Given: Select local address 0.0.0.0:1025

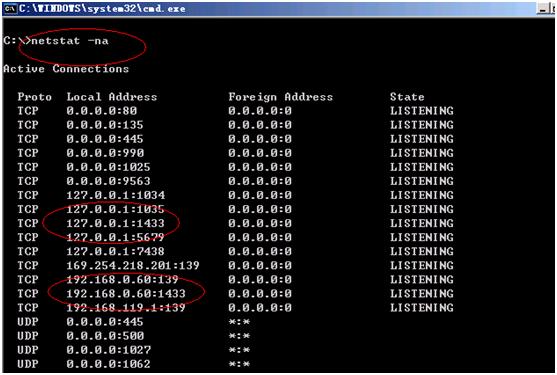Looking at the screenshot, I should pos(108,167).
